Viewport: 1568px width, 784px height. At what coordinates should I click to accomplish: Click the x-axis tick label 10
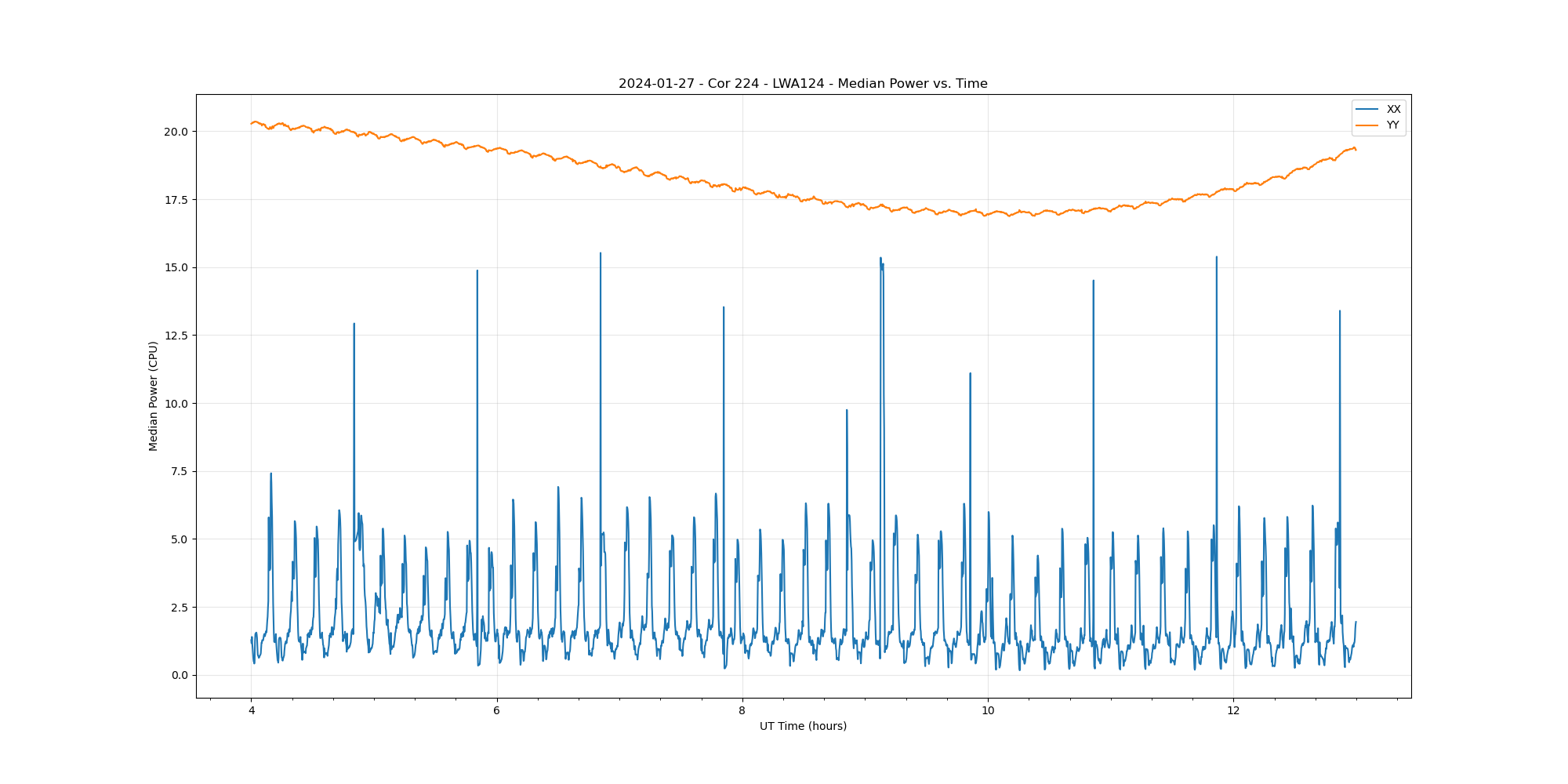987,711
